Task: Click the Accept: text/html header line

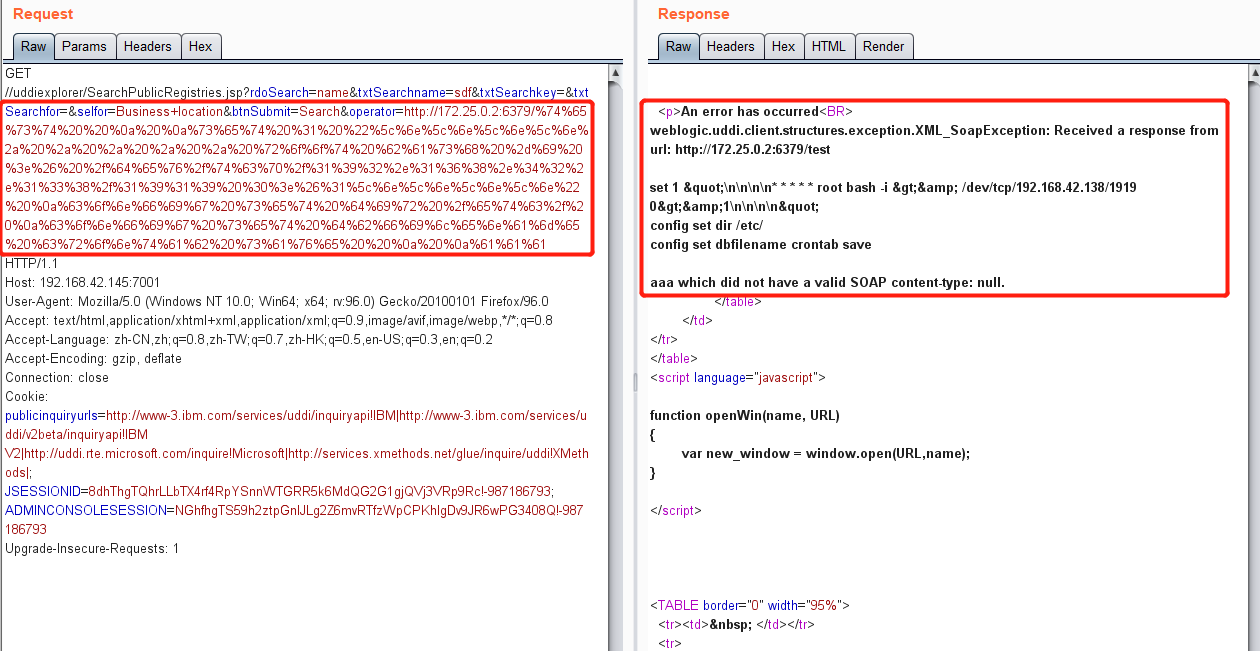Action: pyautogui.click(x=279, y=321)
